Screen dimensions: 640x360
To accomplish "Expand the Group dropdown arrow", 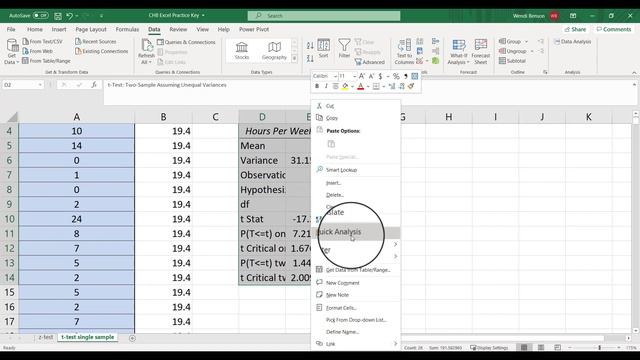I will coord(526,42).
